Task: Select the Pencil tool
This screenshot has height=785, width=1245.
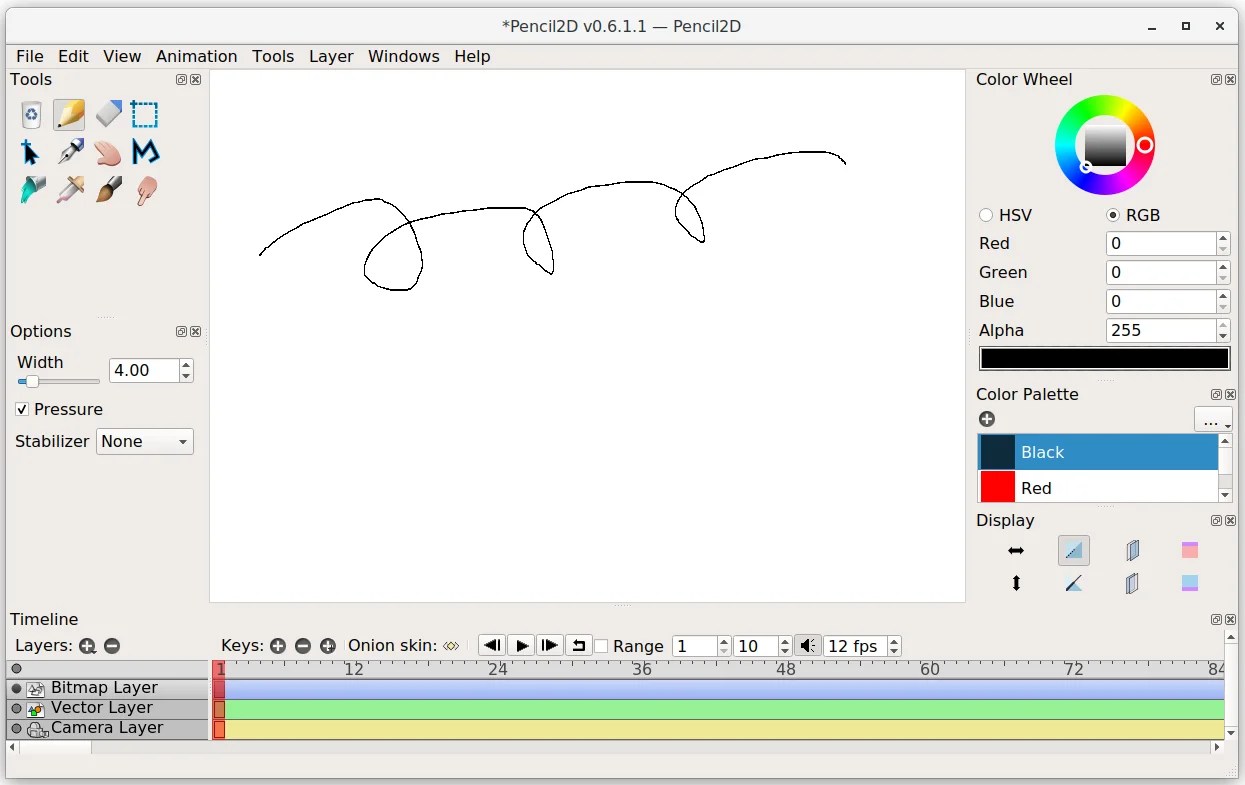Action: [x=69, y=114]
